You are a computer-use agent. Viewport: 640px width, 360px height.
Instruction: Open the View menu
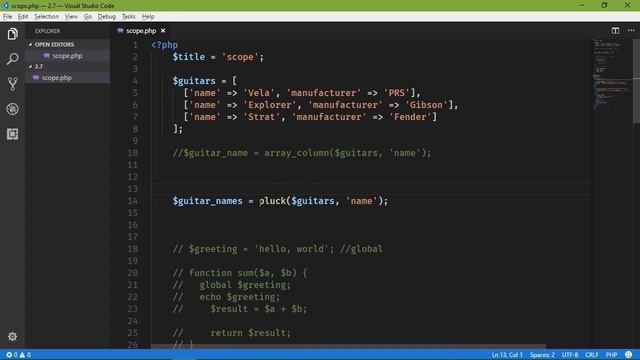click(x=71, y=16)
